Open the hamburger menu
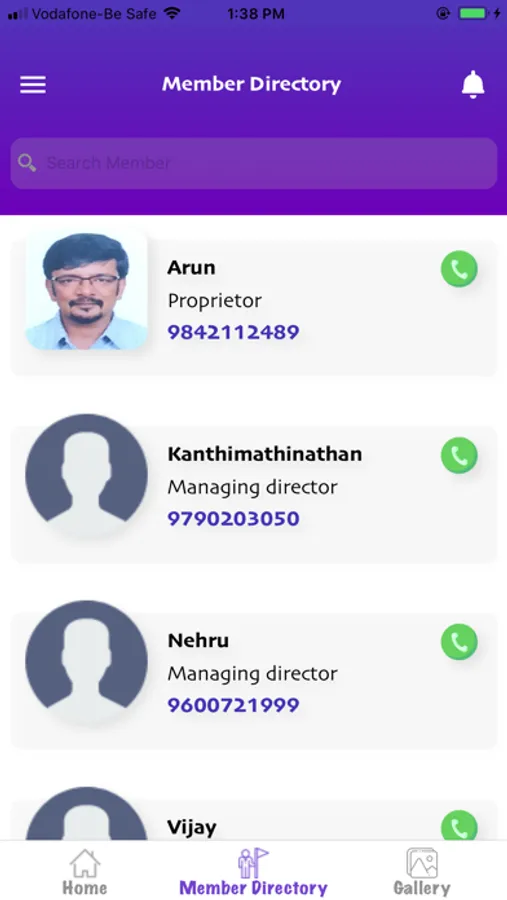Viewport: 507px width, 900px height. coord(33,85)
